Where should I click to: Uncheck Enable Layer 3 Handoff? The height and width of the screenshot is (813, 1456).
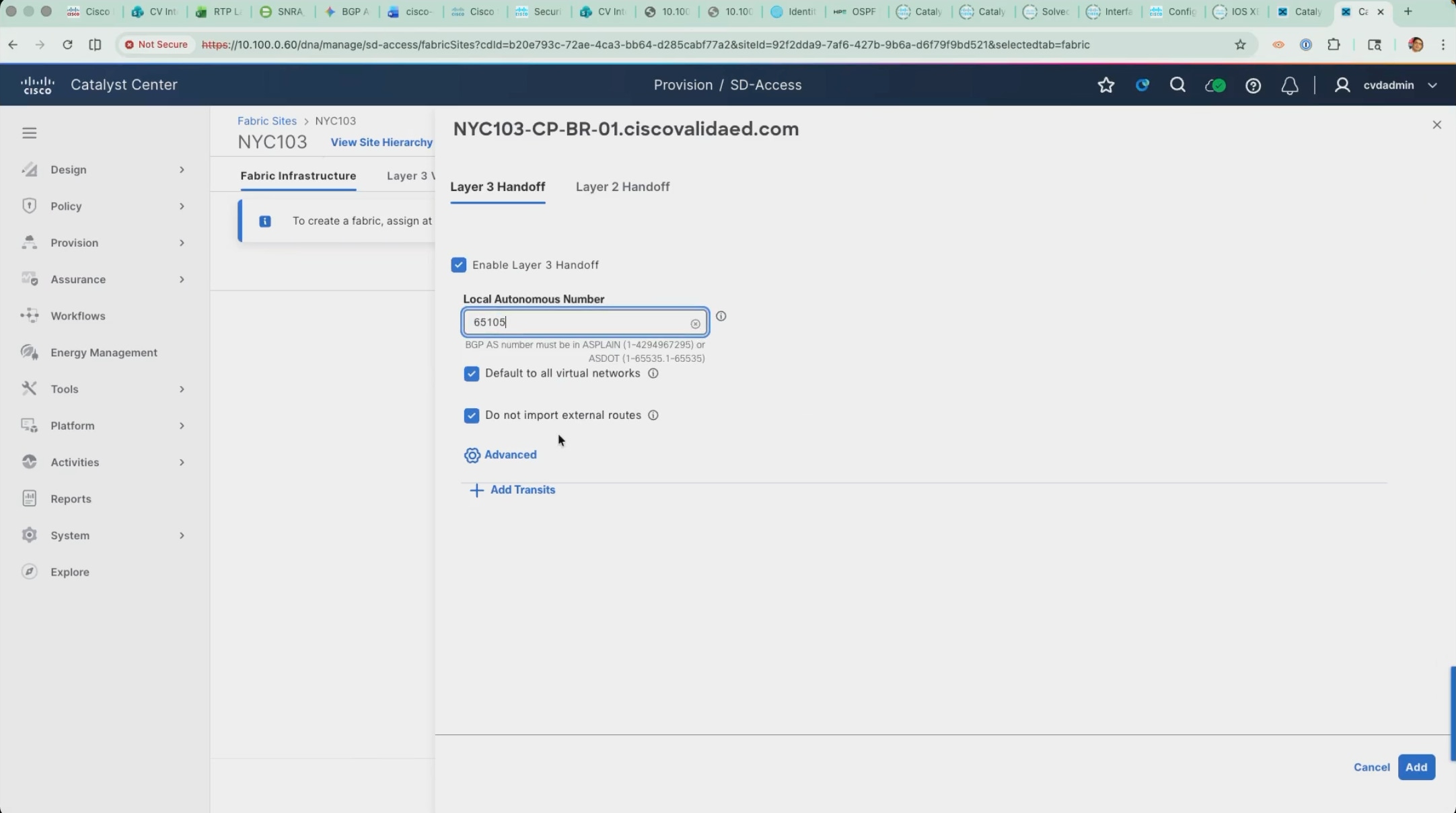459,265
